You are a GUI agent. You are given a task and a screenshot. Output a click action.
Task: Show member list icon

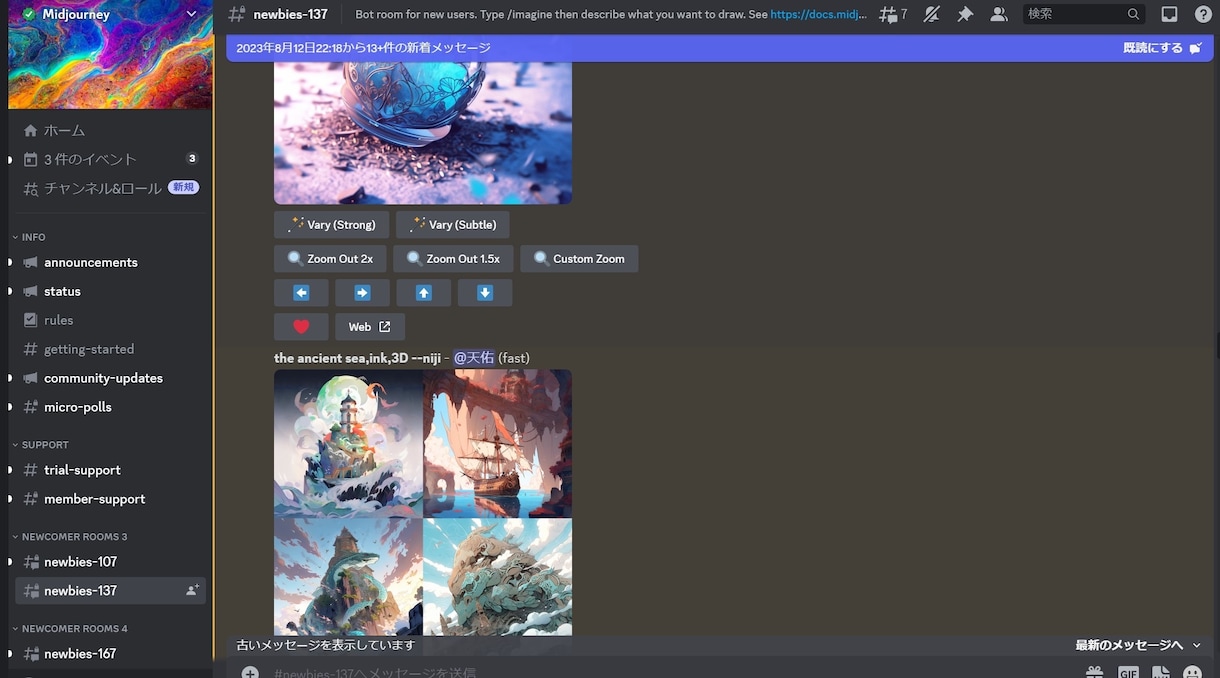[998, 14]
